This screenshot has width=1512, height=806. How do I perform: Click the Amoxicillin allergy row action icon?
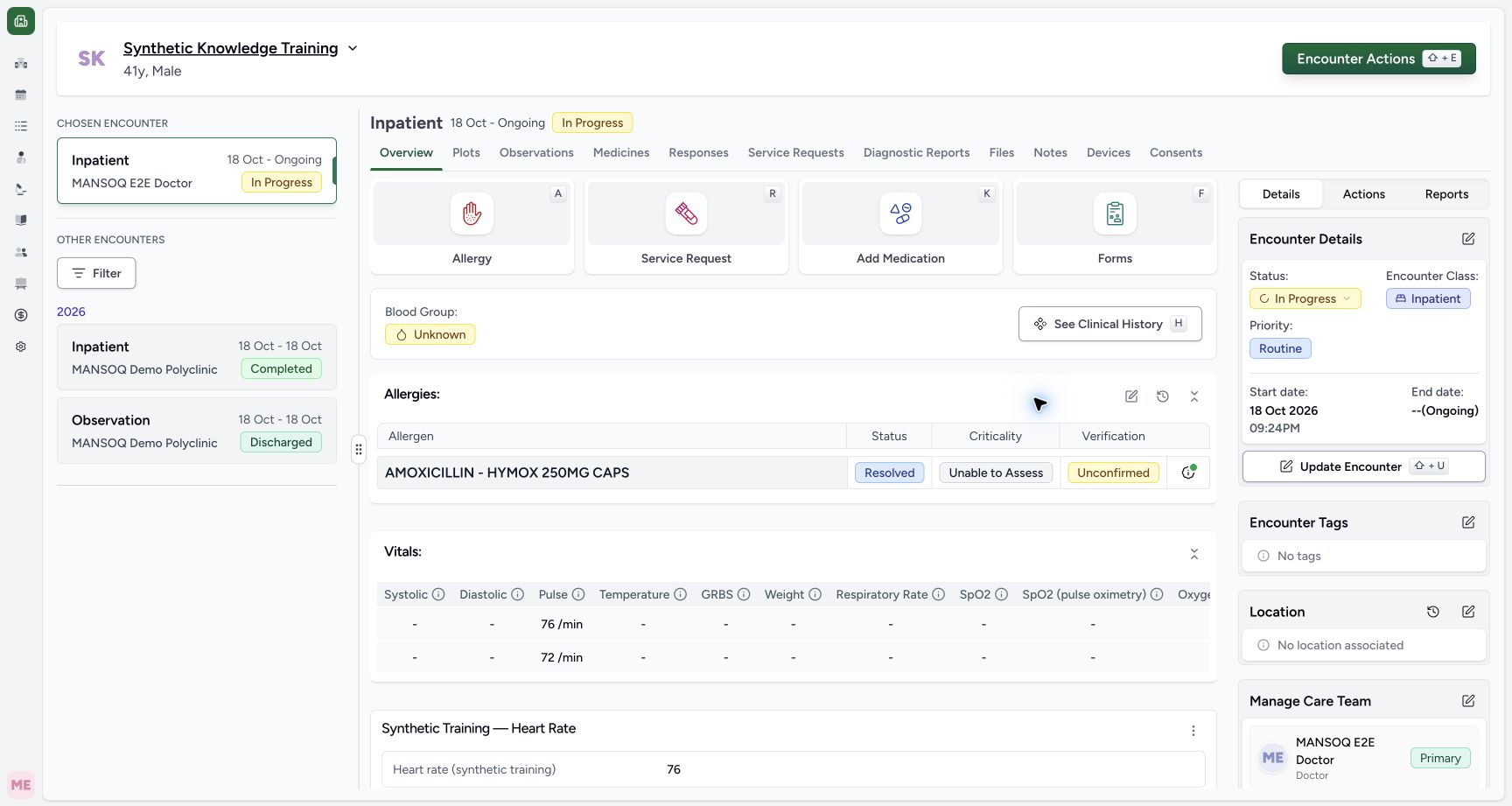[1188, 473]
